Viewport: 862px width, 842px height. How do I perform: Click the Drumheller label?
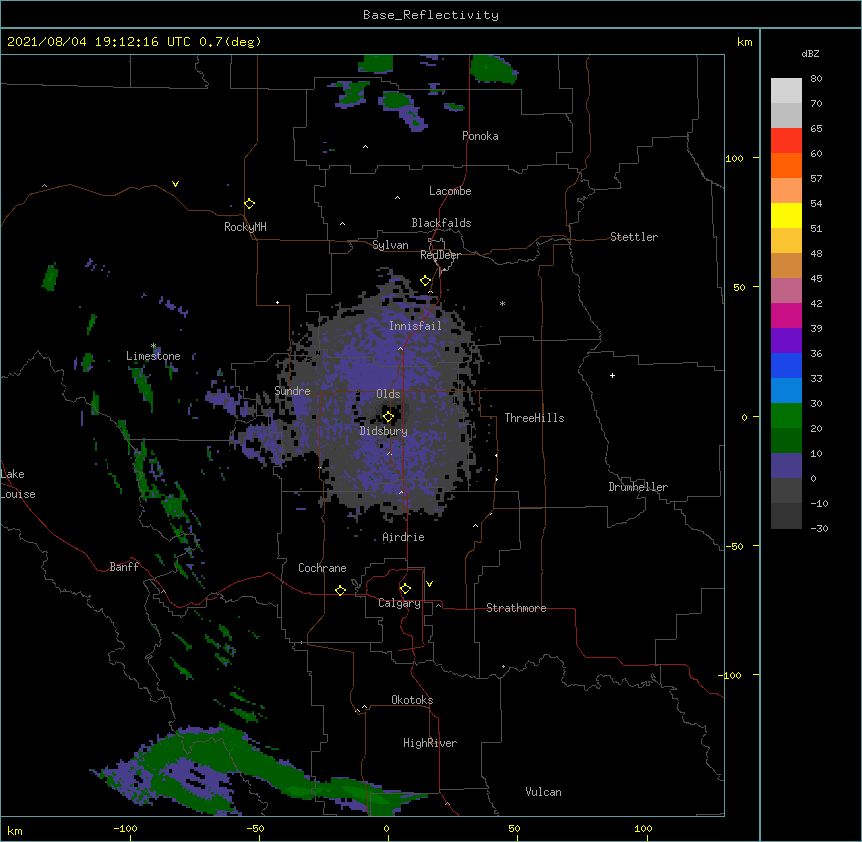(638, 487)
